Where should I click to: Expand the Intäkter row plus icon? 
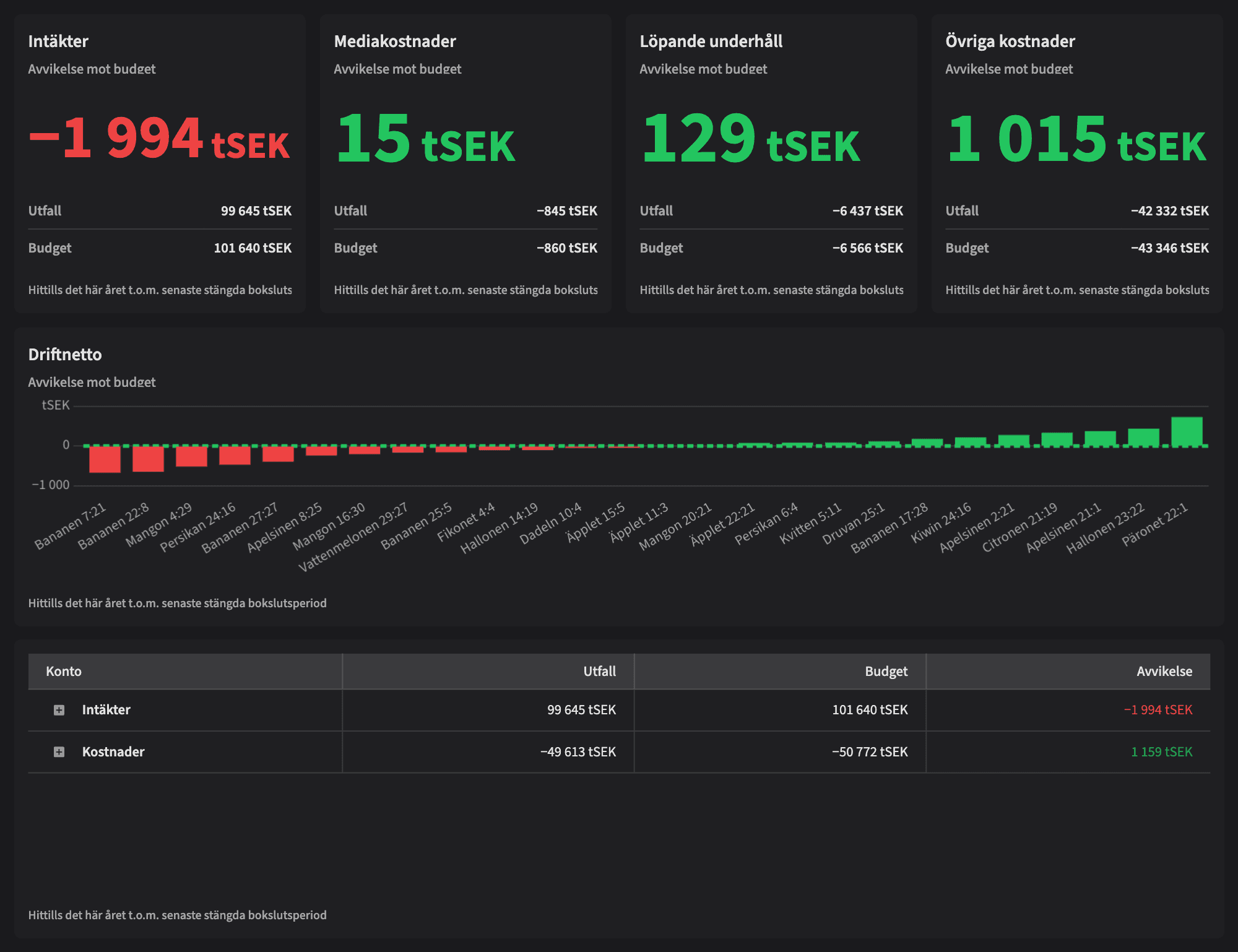pyautogui.click(x=59, y=710)
